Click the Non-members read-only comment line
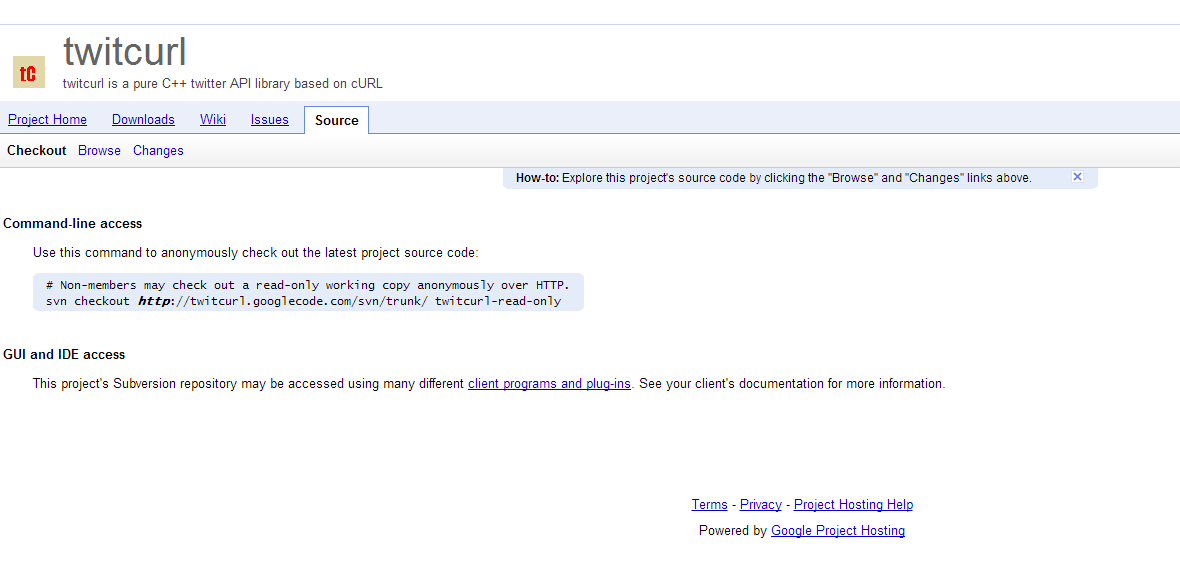The image size is (1180, 570). point(308,285)
